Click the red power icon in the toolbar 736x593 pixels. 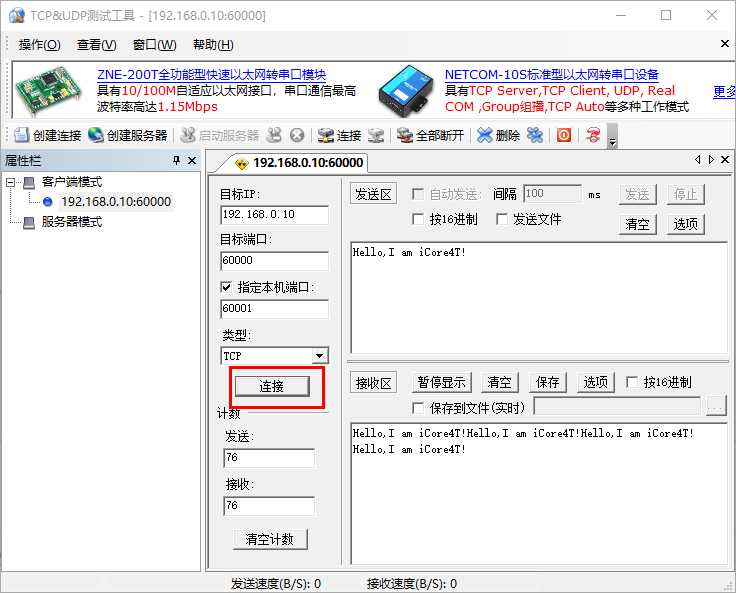point(564,135)
